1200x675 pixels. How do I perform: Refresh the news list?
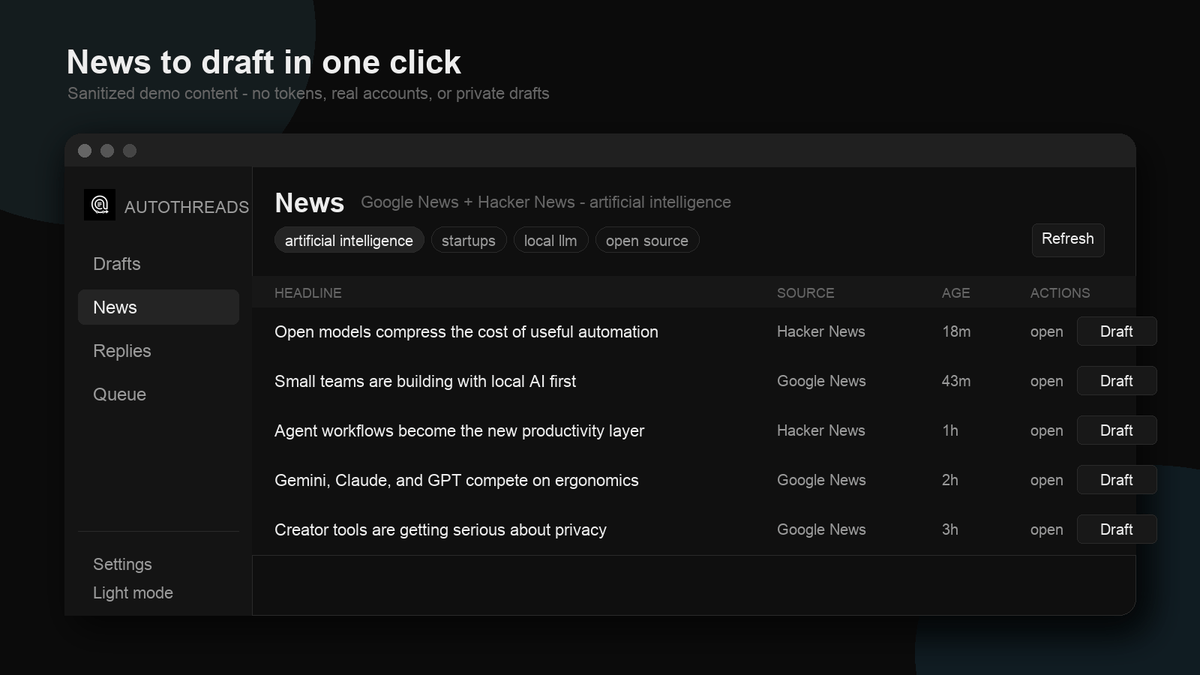(x=1068, y=240)
